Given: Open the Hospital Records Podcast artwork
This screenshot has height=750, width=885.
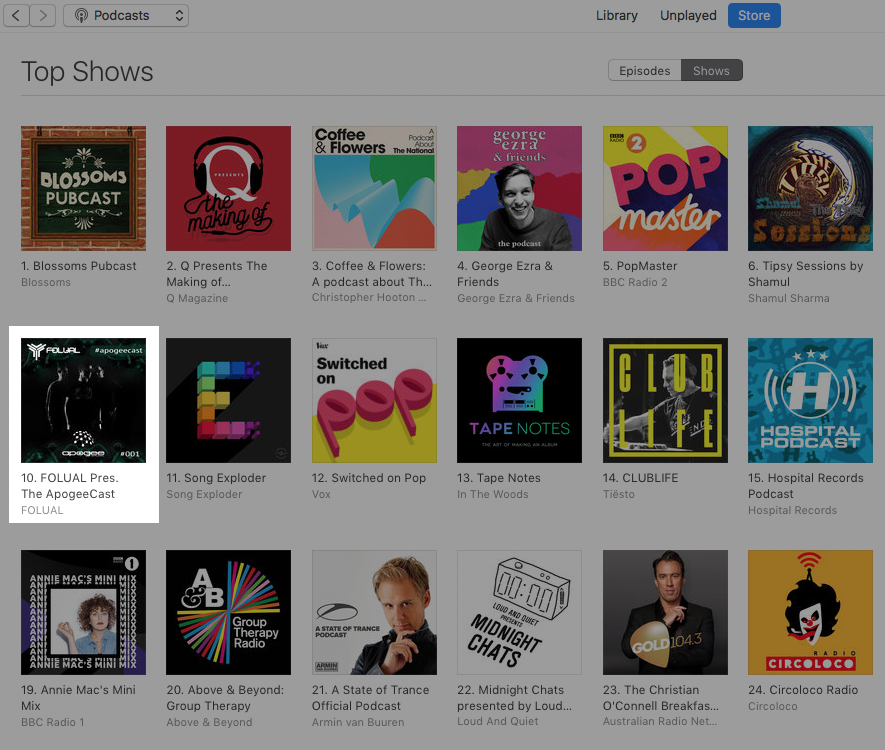Looking at the screenshot, I should click(x=810, y=400).
